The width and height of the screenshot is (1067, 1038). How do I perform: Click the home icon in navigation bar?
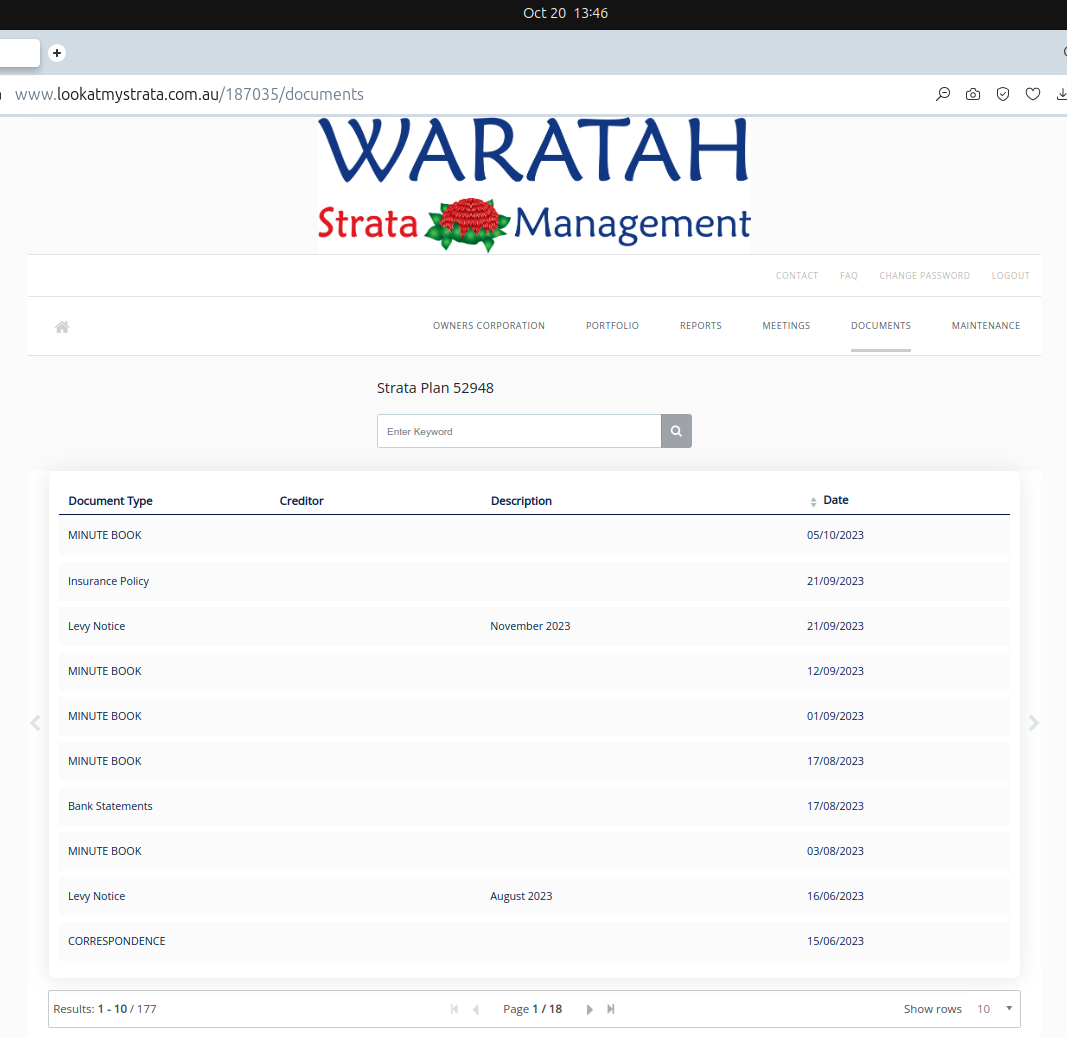pos(62,327)
